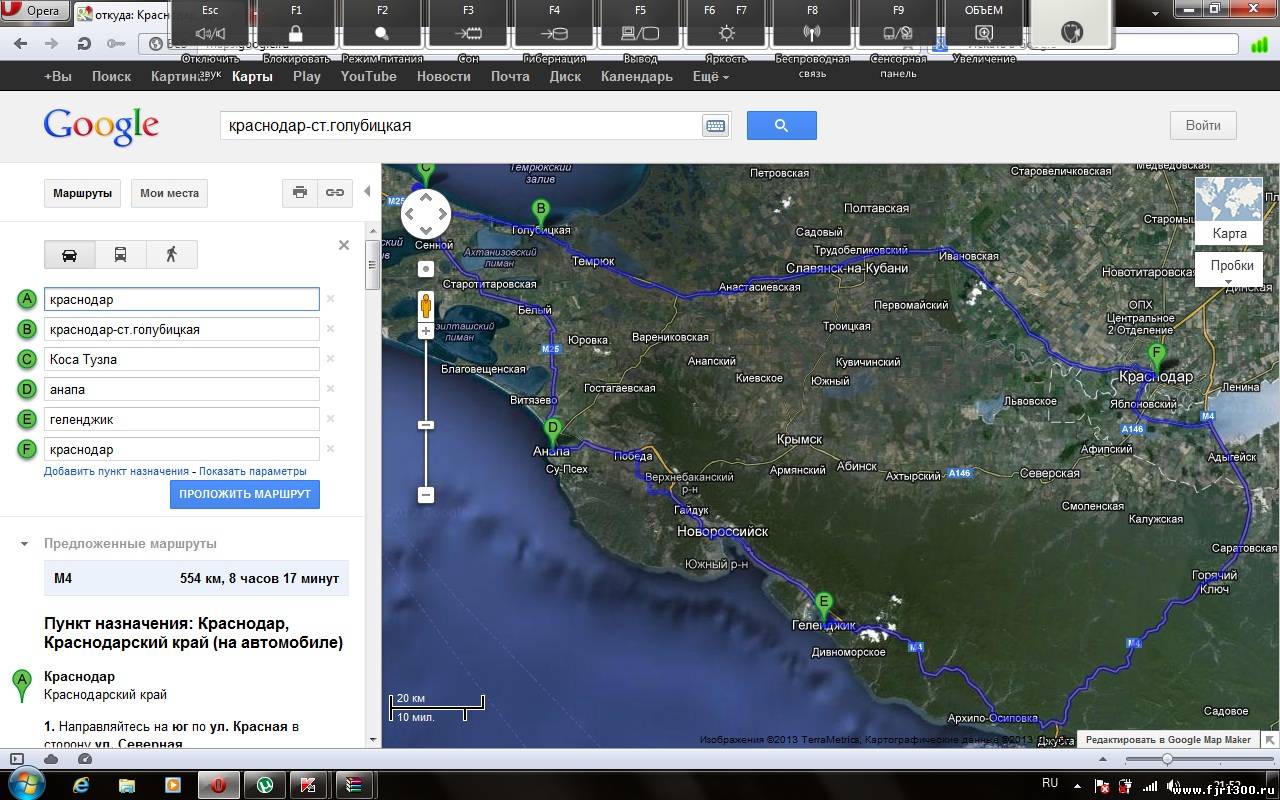Go back with the browser back arrow

(x=22, y=44)
